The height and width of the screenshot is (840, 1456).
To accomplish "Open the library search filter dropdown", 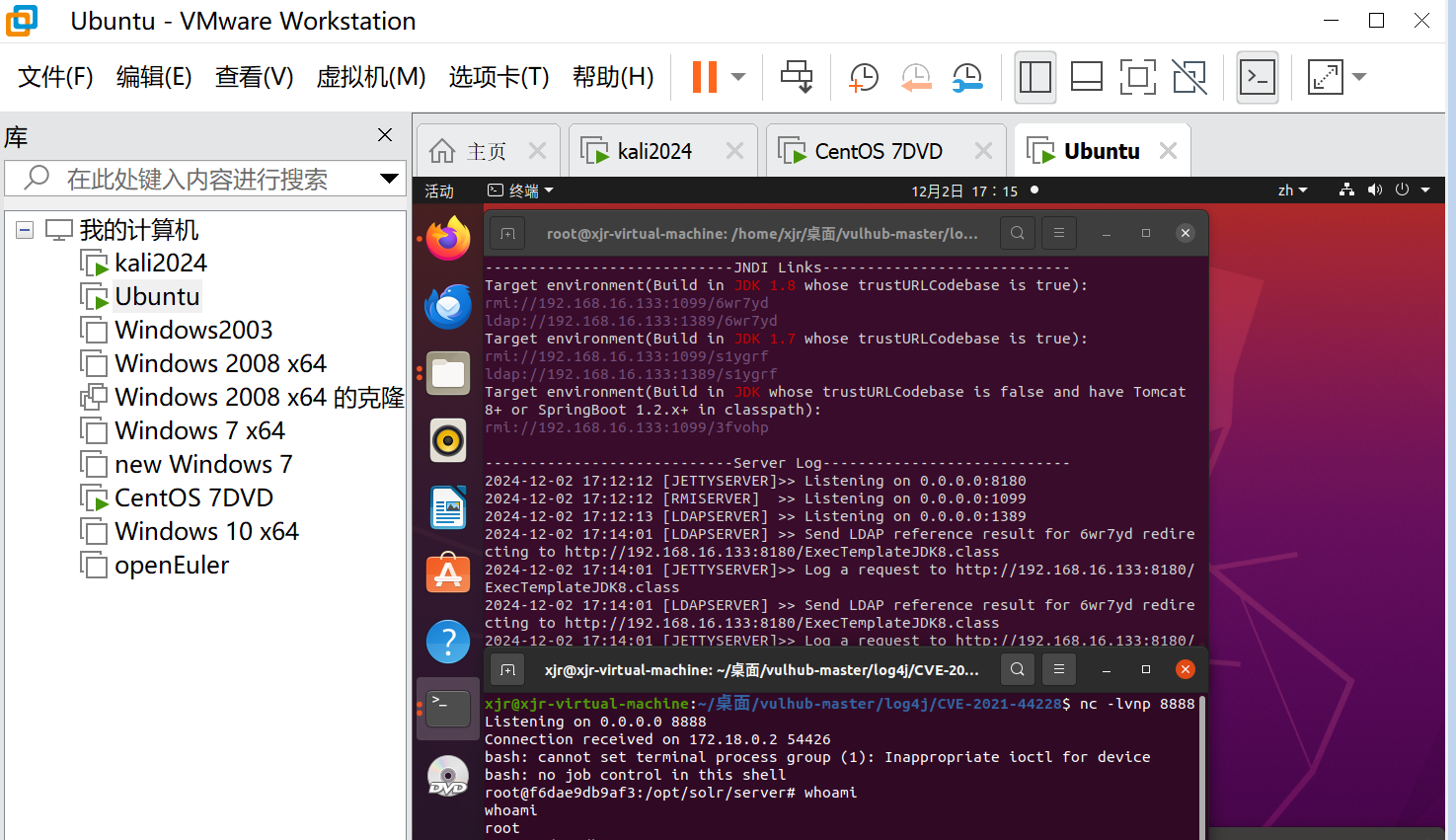I will pyautogui.click(x=390, y=179).
